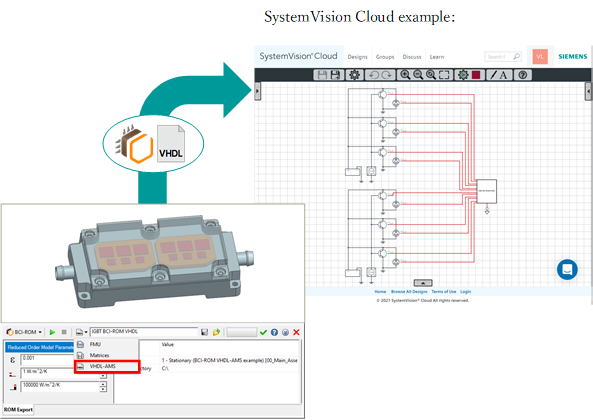The image size is (593, 420).
Task: Follow the Home footer link
Action: pyautogui.click(x=380, y=291)
